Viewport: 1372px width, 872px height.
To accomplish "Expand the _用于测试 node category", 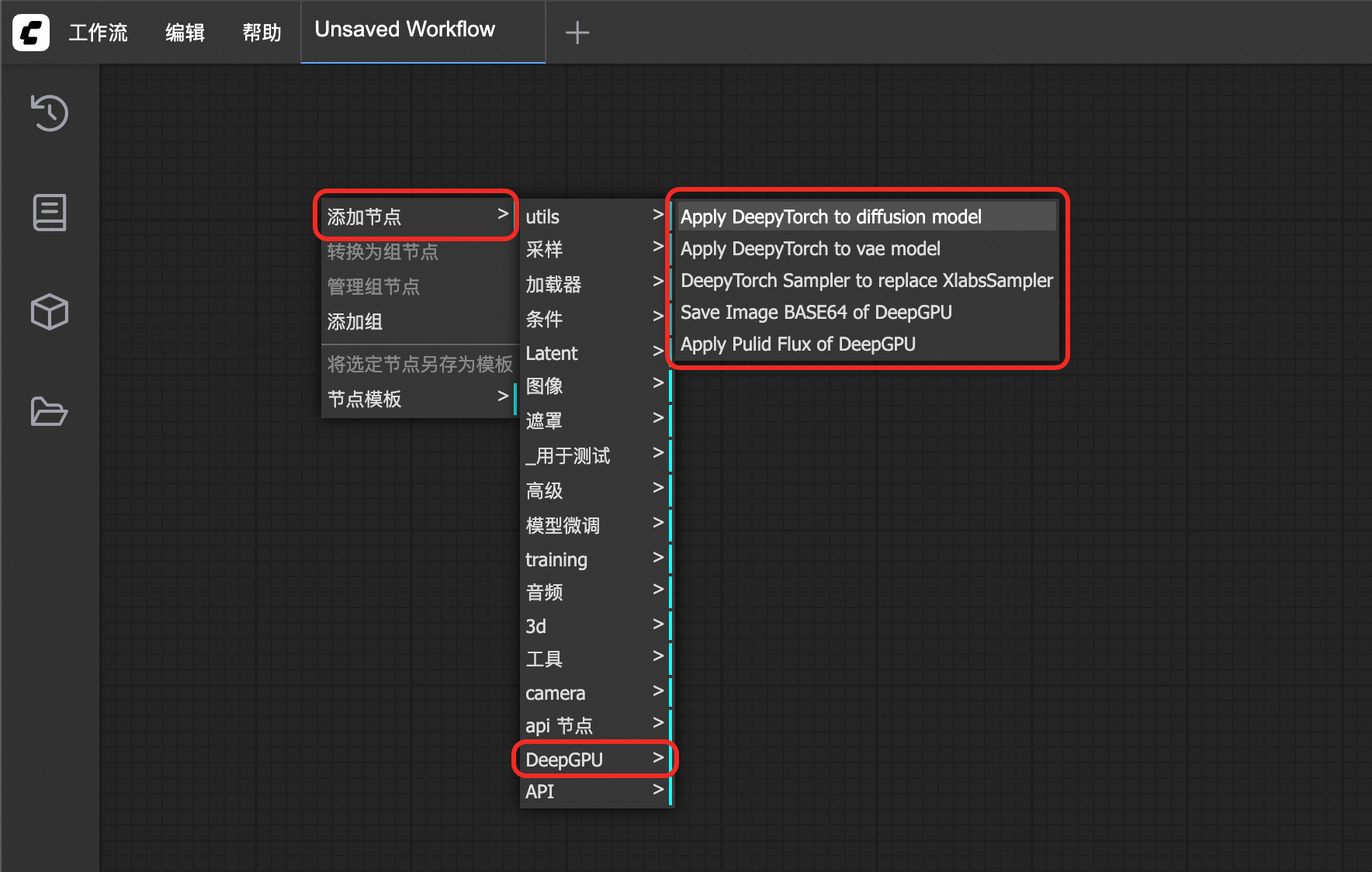I will [x=594, y=455].
